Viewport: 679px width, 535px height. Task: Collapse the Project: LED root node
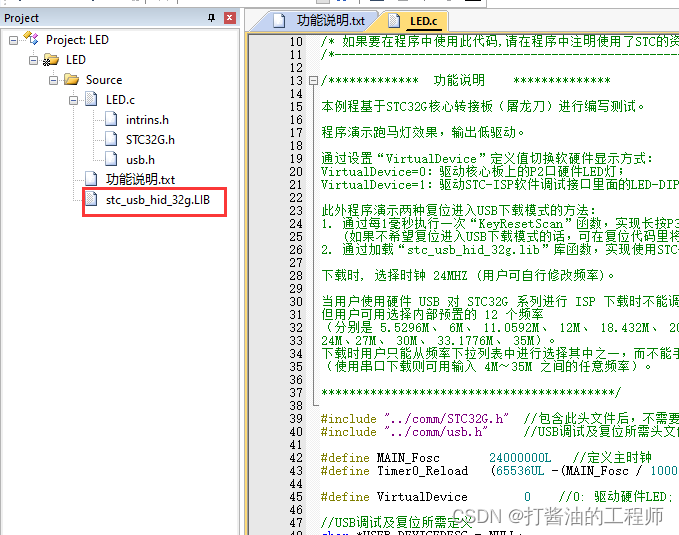tap(13, 40)
